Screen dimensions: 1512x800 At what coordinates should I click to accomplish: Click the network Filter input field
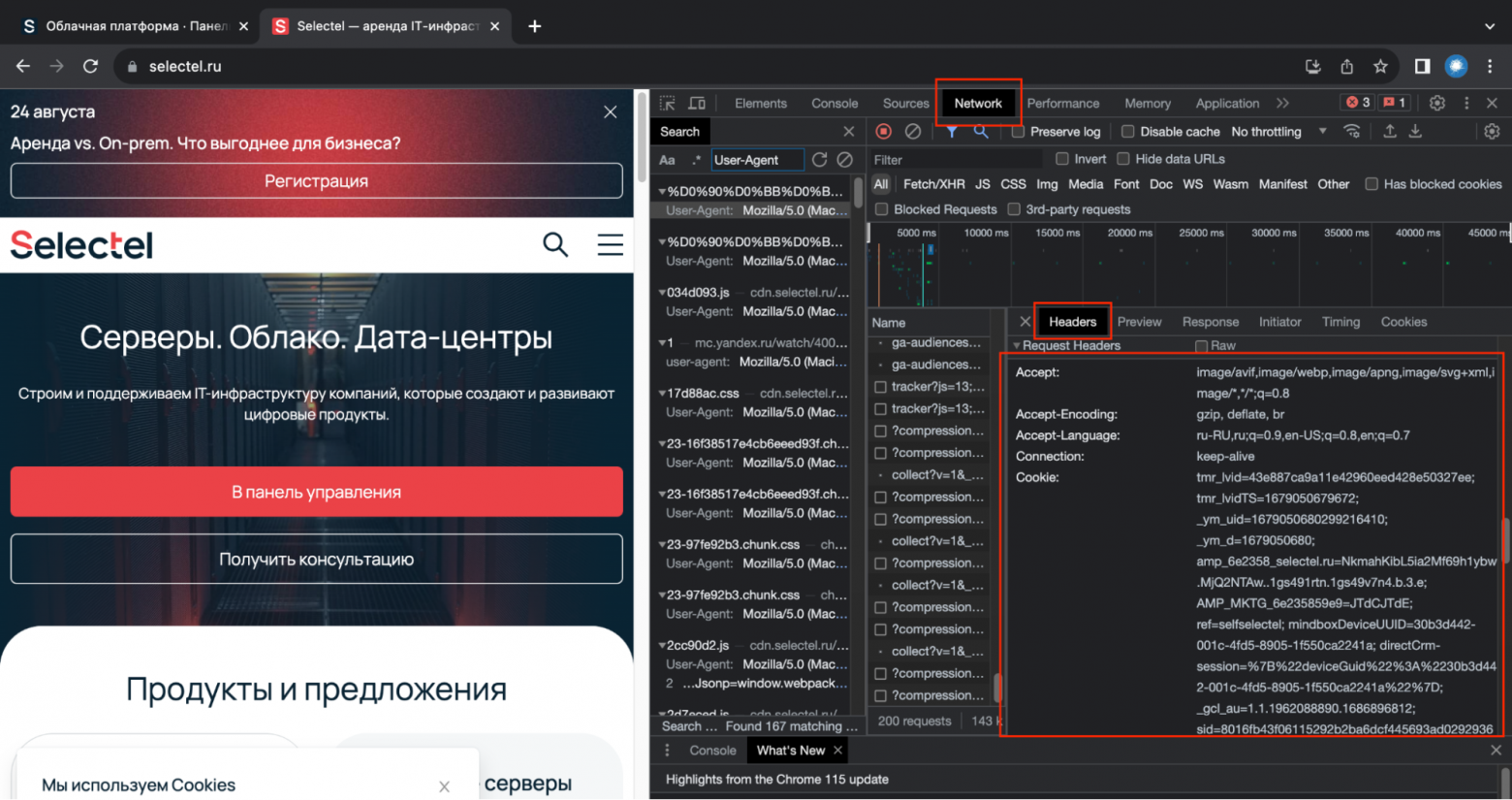point(955,160)
